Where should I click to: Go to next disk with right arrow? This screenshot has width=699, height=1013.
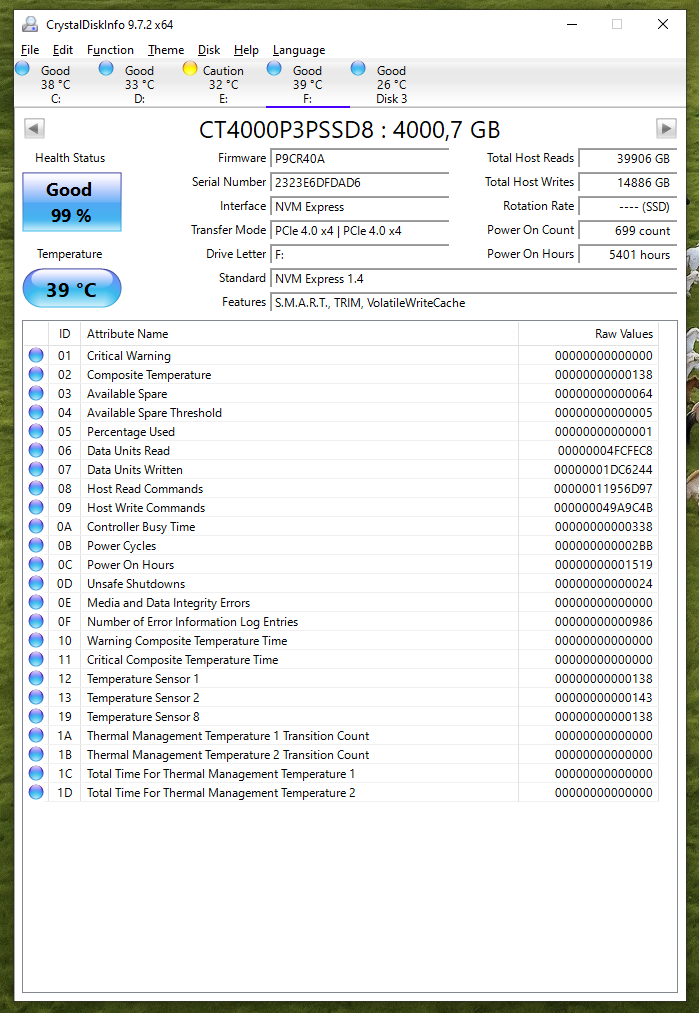[666, 128]
